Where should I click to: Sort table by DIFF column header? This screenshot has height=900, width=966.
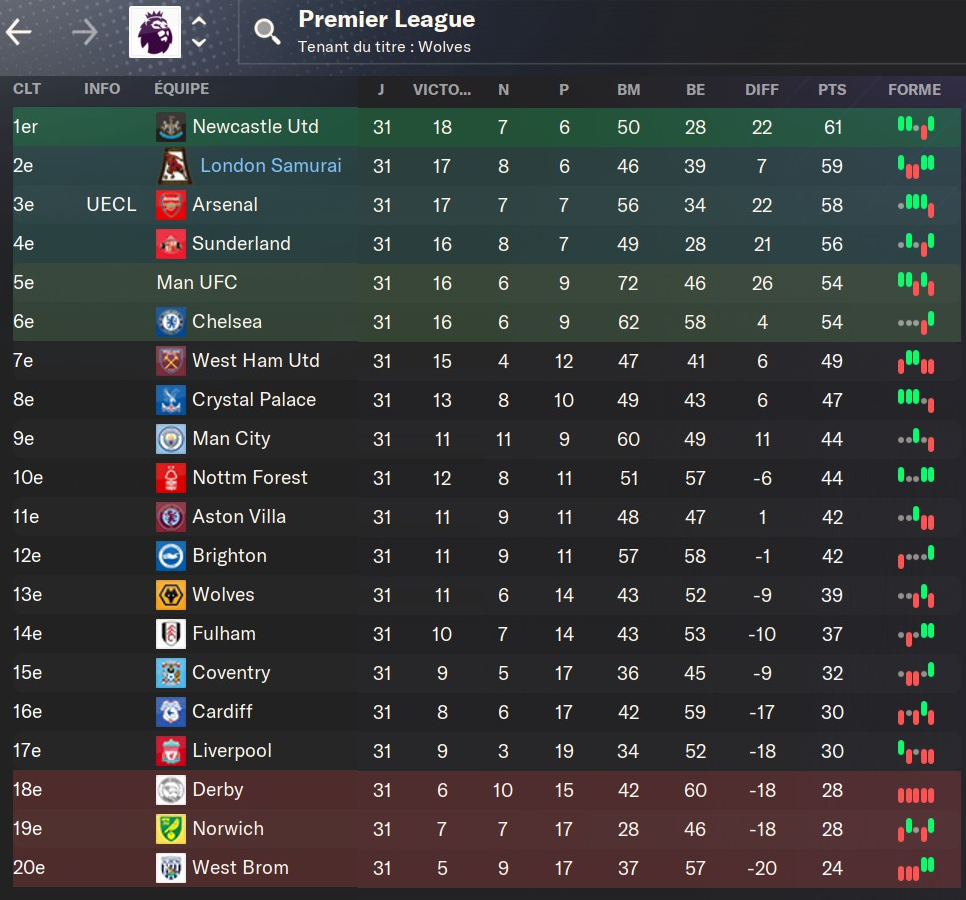tap(761, 90)
